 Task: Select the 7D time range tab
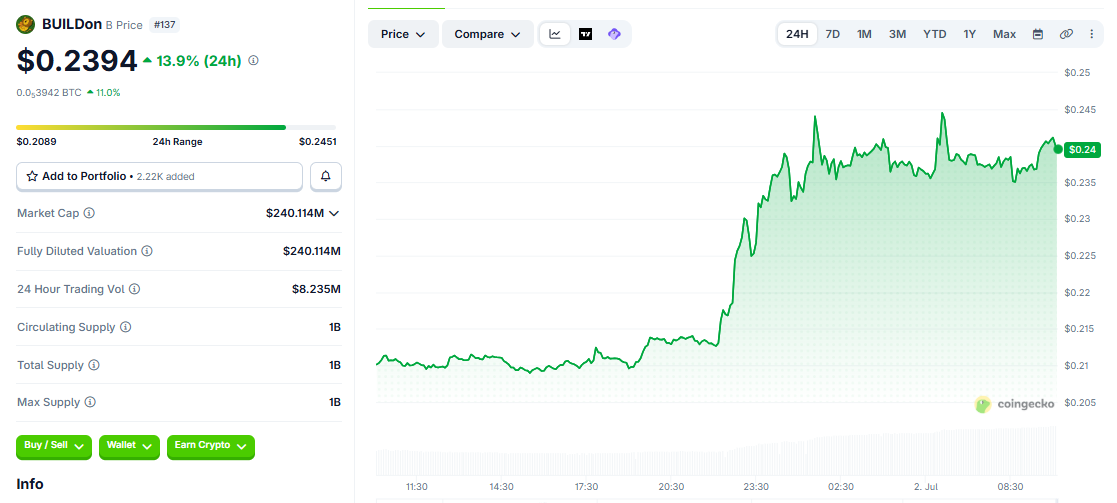[833, 34]
